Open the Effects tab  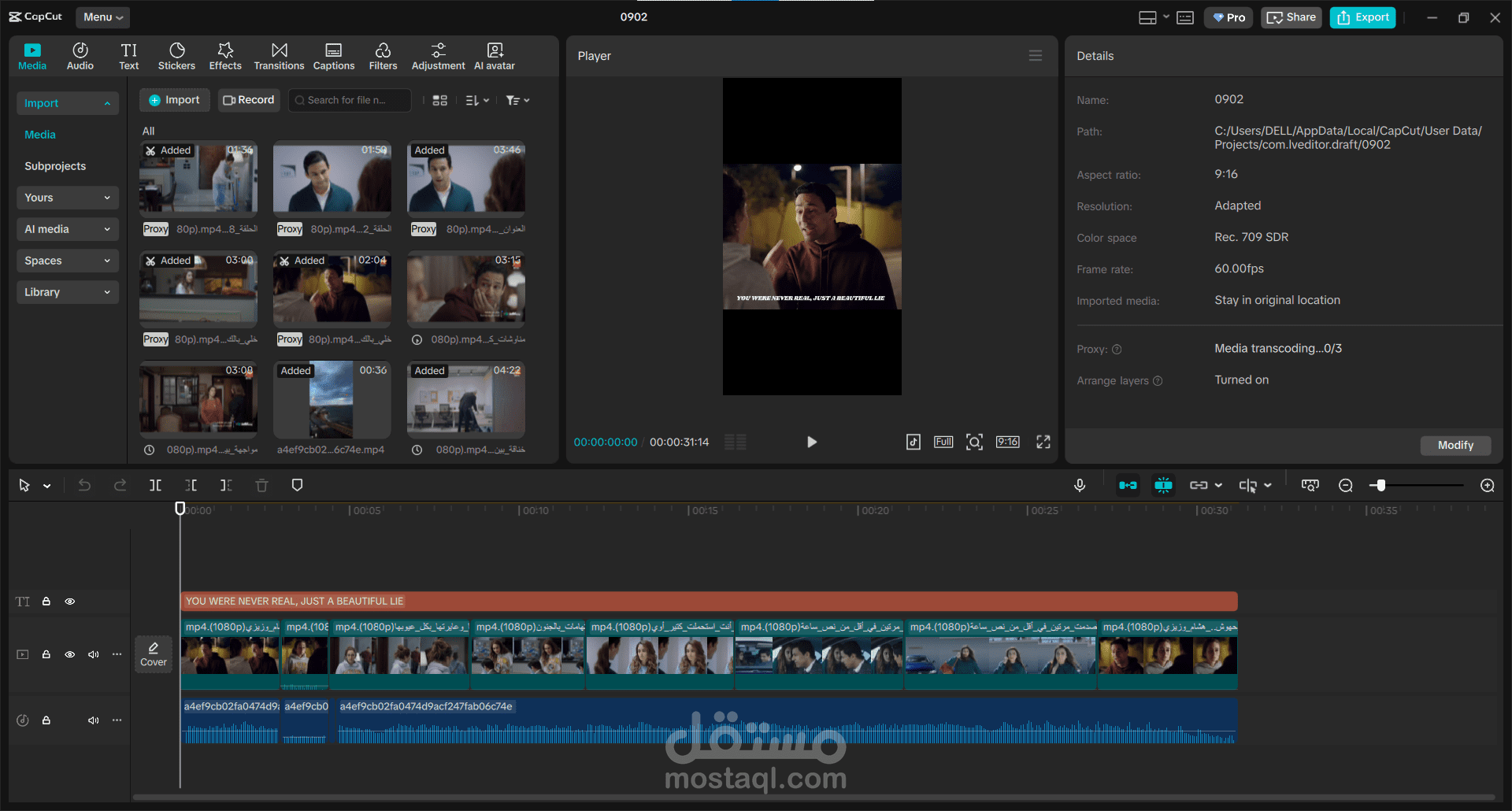pyautogui.click(x=225, y=57)
